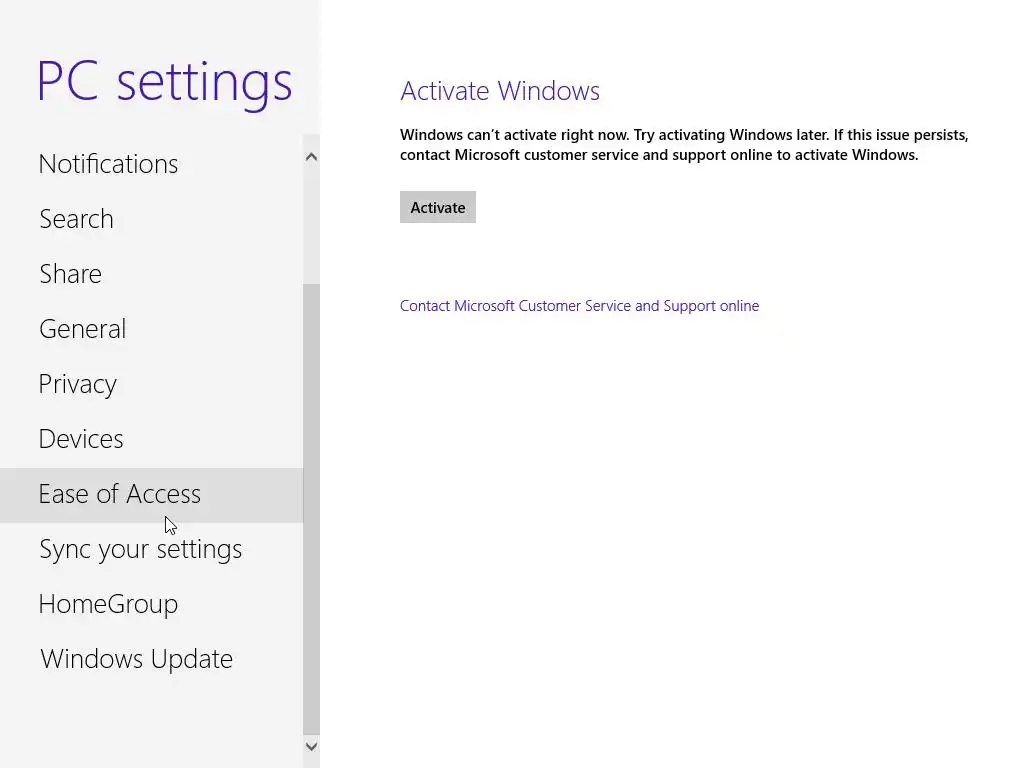The height and width of the screenshot is (768, 1024).
Task: Open Ease of Access settings
Action: pyautogui.click(x=152, y=494)
